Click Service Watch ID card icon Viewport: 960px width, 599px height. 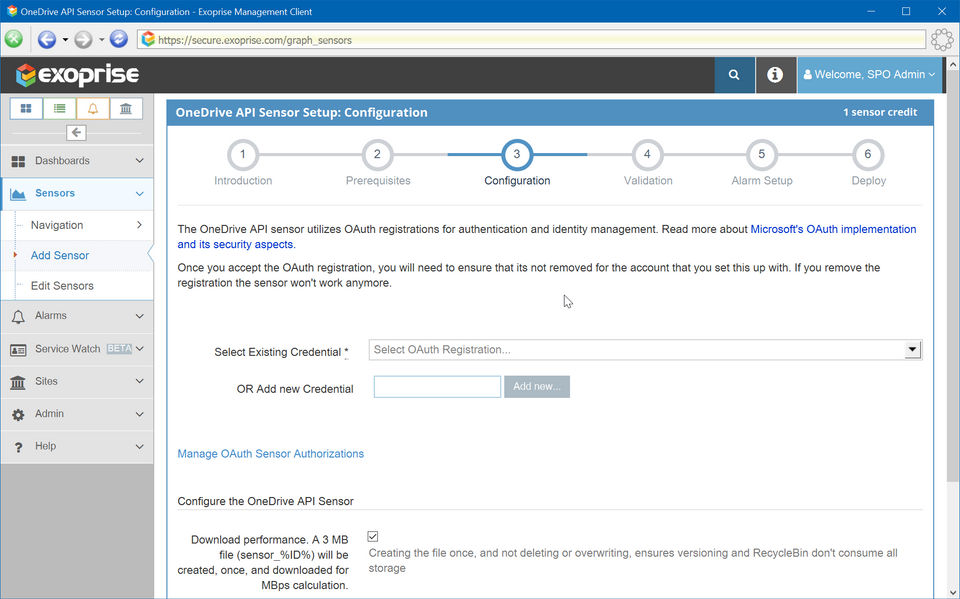click(18, 350)
